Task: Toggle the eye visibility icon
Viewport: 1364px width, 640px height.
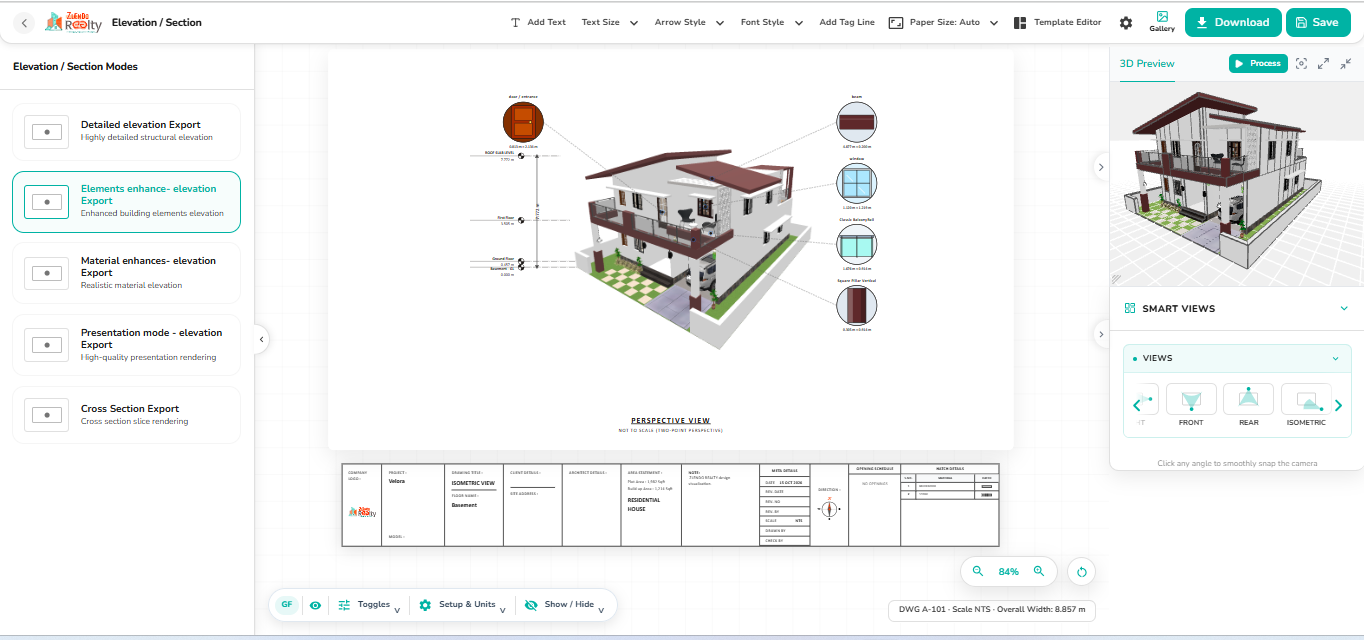Action: click(x=316, y=605)
